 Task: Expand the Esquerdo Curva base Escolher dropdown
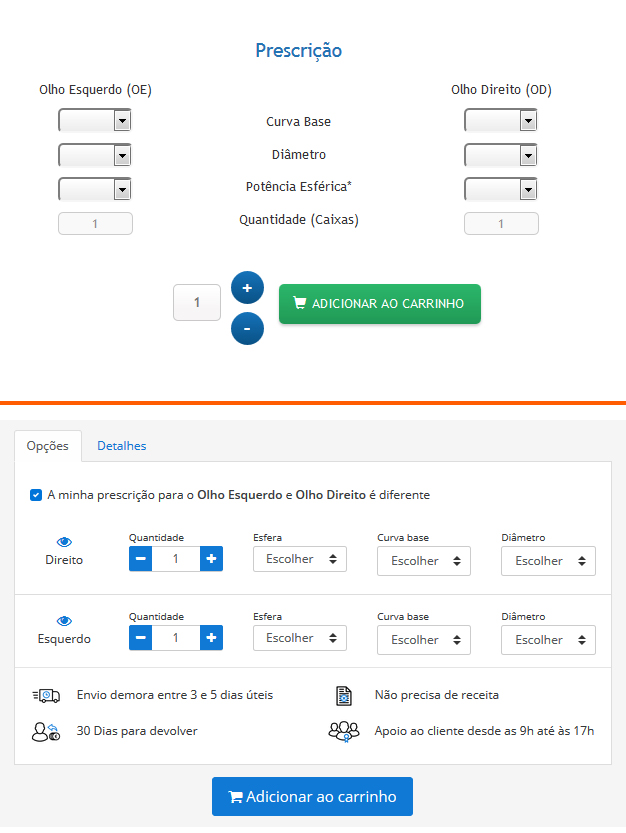[424, 640]
